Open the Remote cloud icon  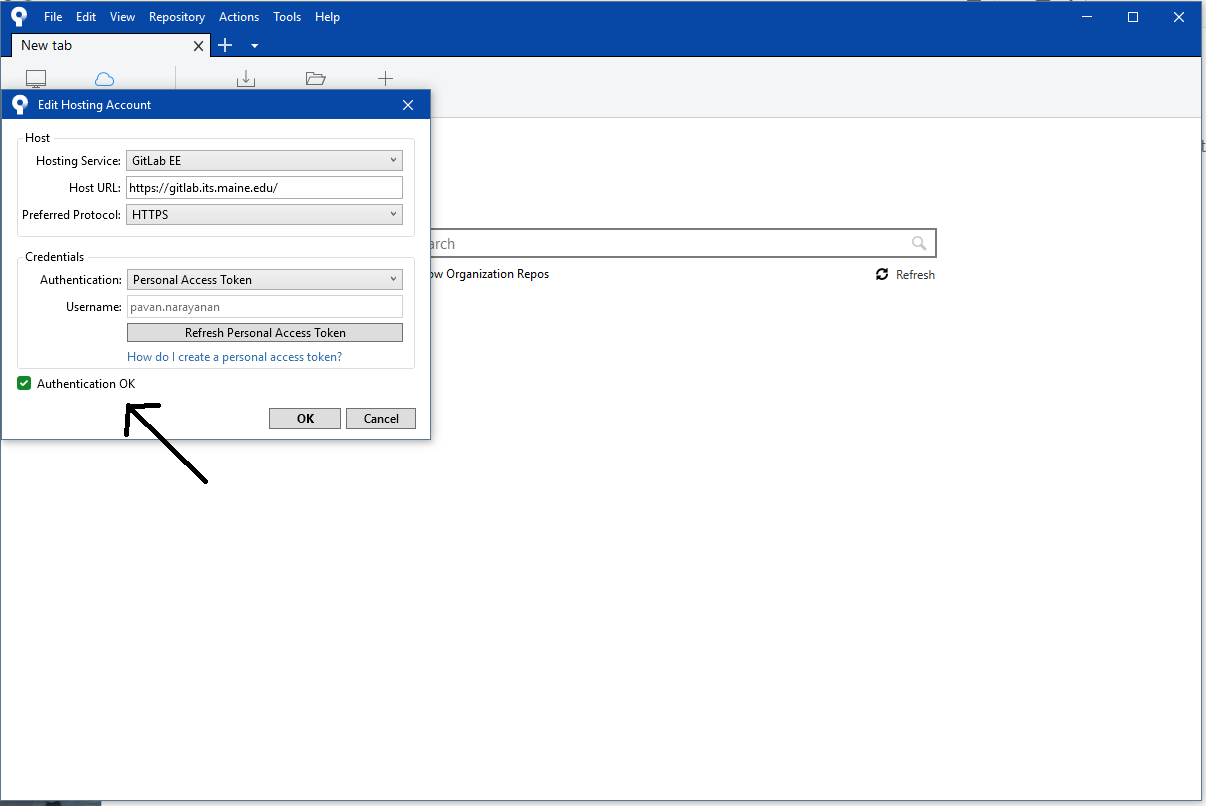point(104,79)
